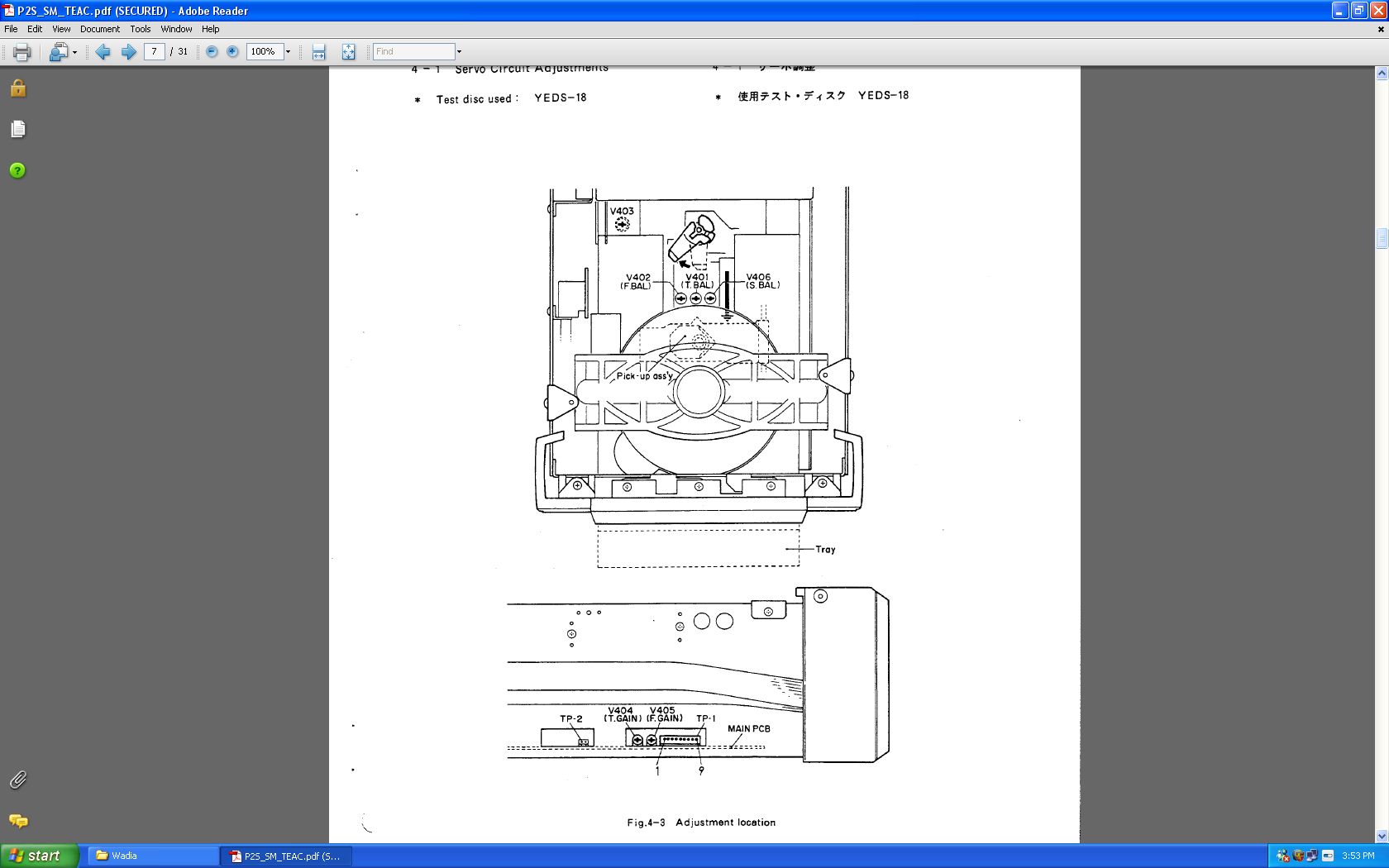This screenshot has width=1389, height=868.
Task: Go to next page arrow
Action: click(x=128, y=52)
